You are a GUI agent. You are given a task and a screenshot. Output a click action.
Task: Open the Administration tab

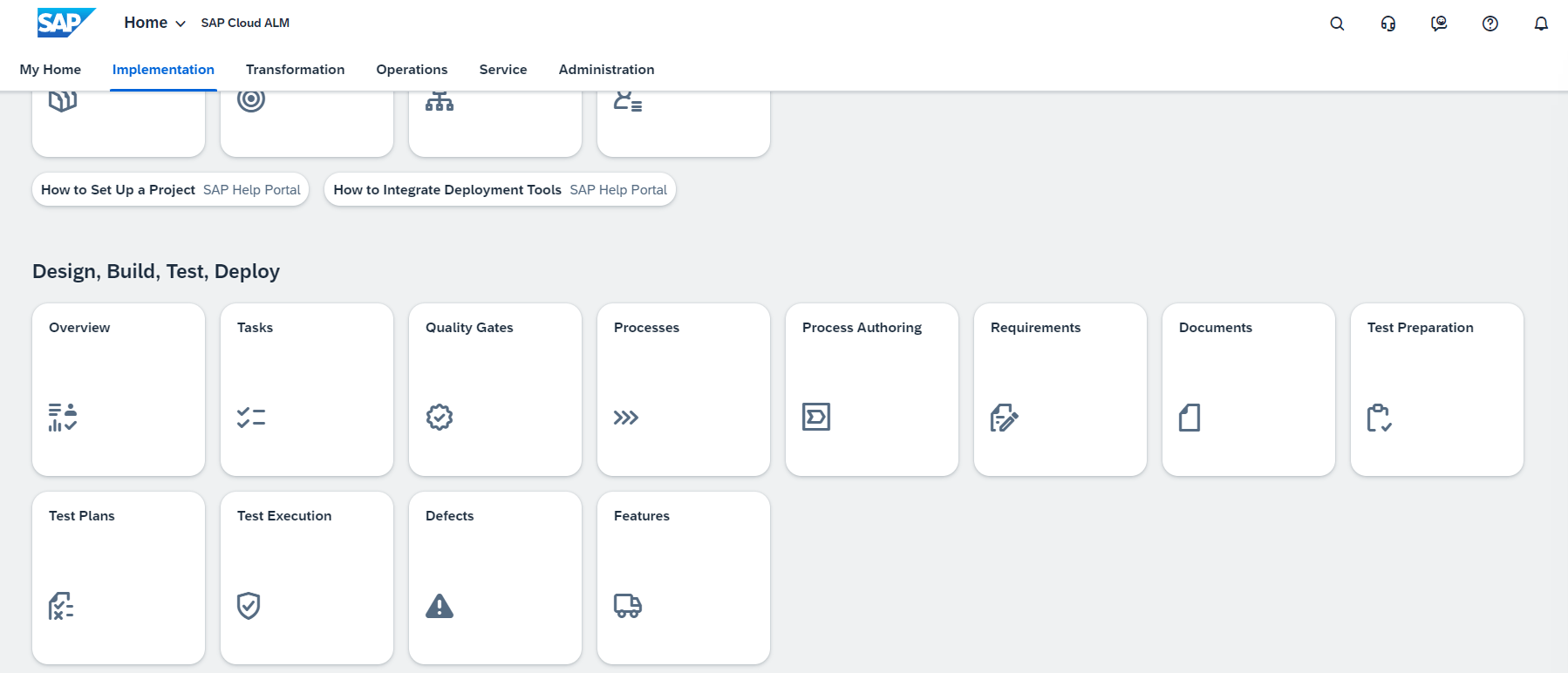coord(606,69)
